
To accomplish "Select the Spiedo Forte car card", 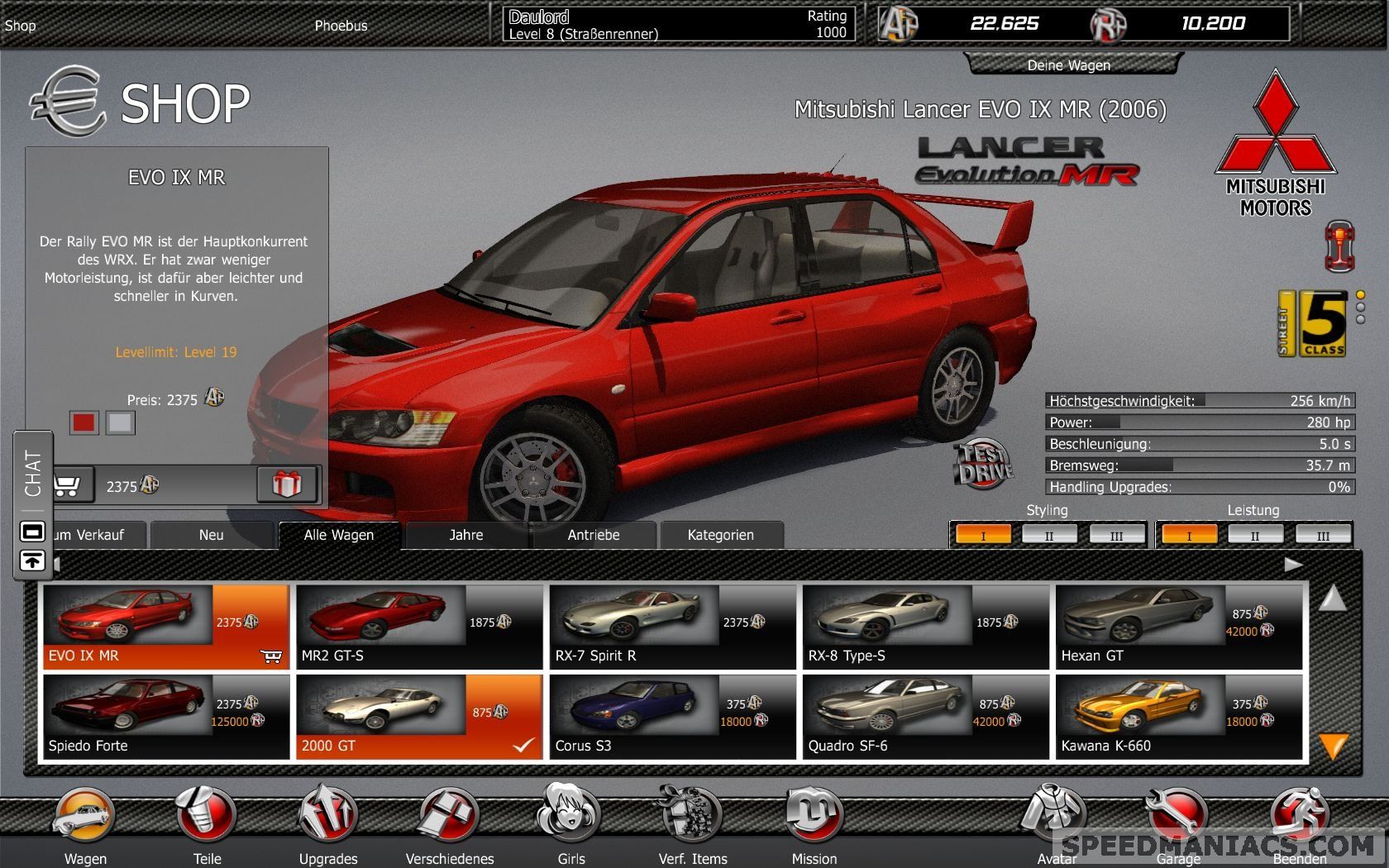I will (165, 717).
